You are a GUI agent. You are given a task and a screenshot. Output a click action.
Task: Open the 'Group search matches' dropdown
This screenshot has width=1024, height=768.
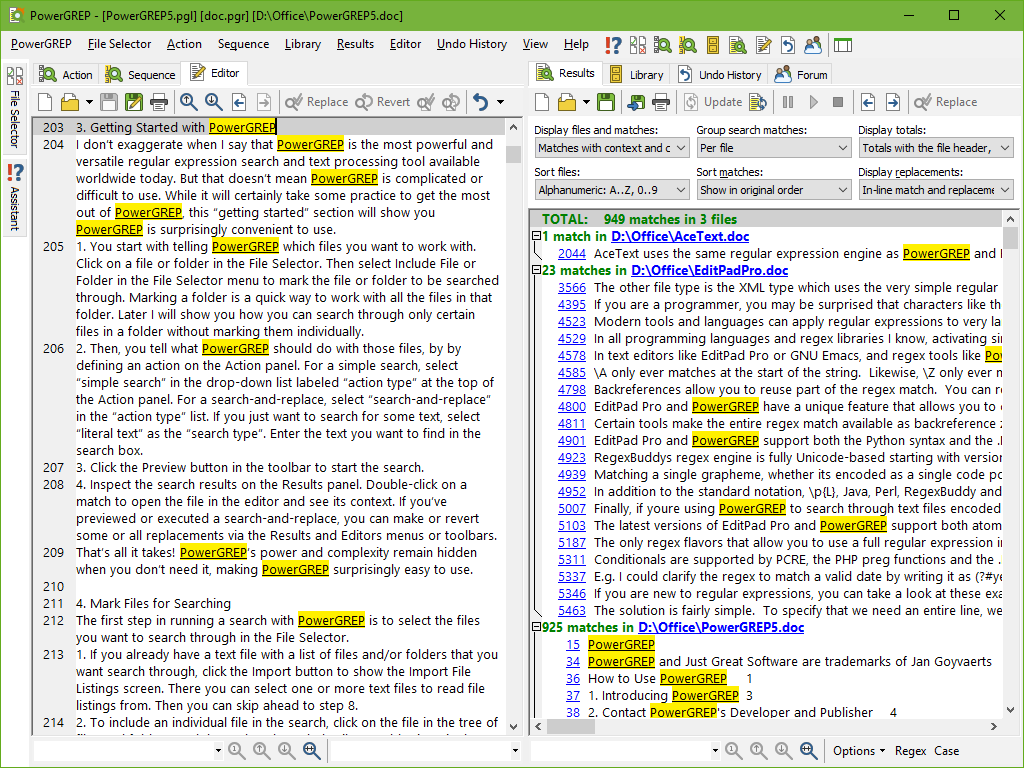click(773, 148)
